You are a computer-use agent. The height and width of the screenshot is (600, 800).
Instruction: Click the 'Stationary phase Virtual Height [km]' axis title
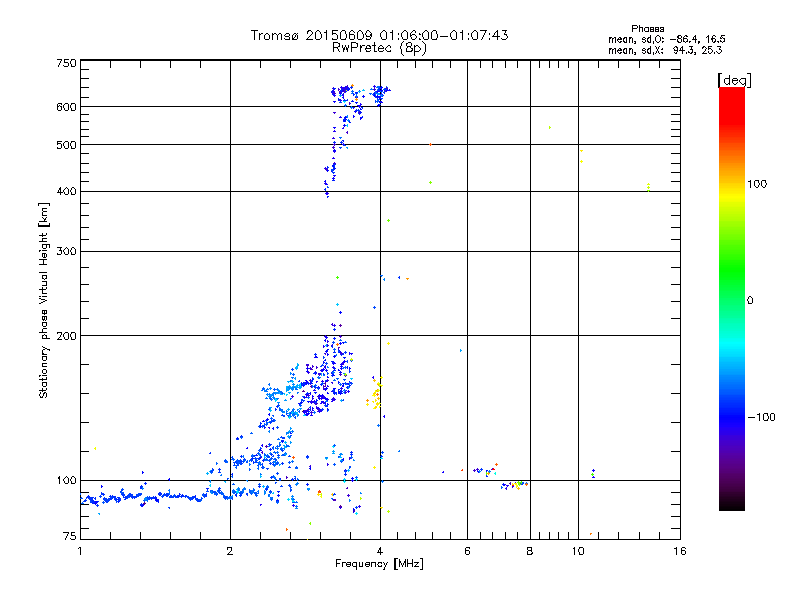tap(44, 301)
